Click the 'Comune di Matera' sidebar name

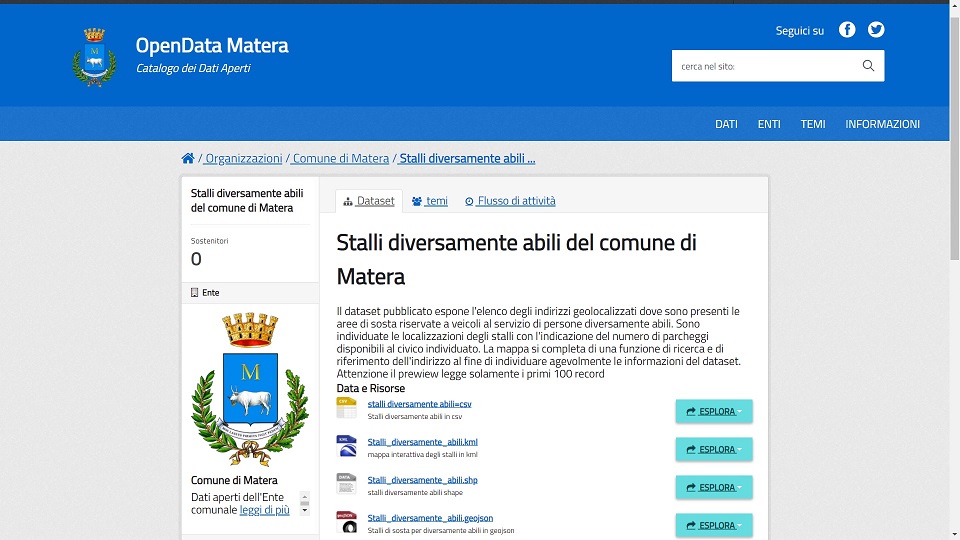pyautogui.click(x=234, y=480)
